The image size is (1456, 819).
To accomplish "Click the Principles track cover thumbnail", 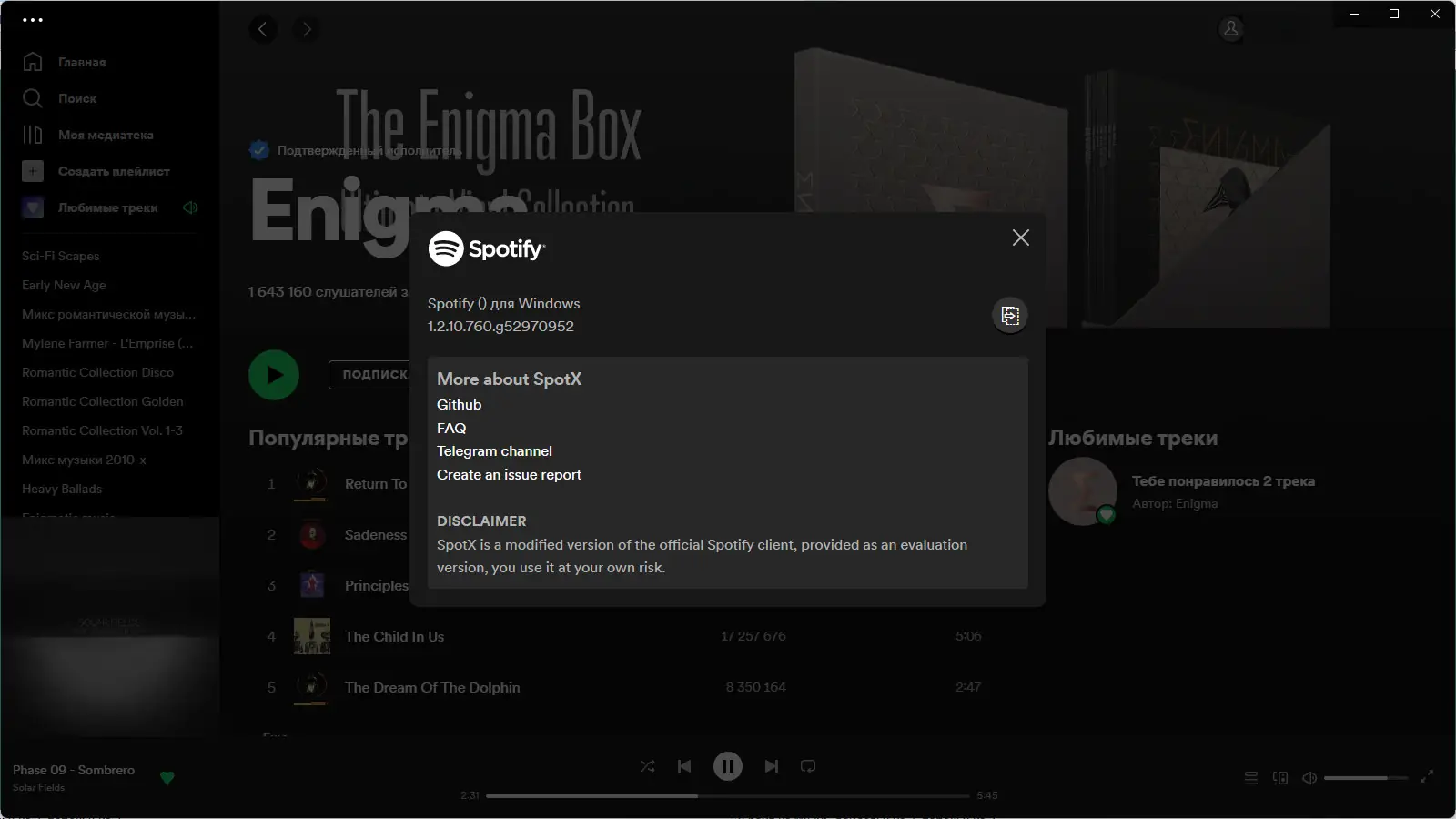I will [312, 586].
